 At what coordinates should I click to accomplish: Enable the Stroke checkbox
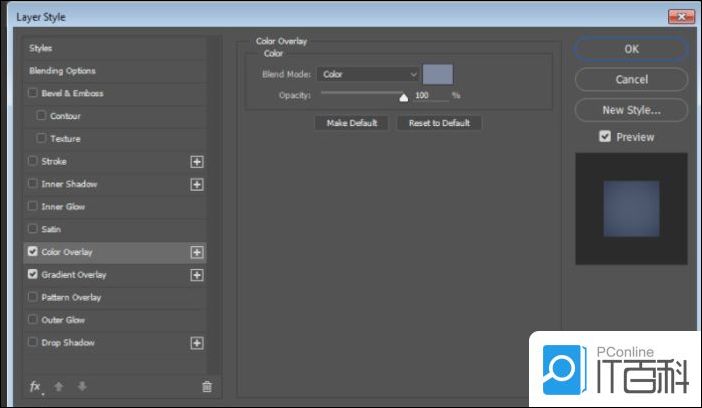(x=32, y=161)
